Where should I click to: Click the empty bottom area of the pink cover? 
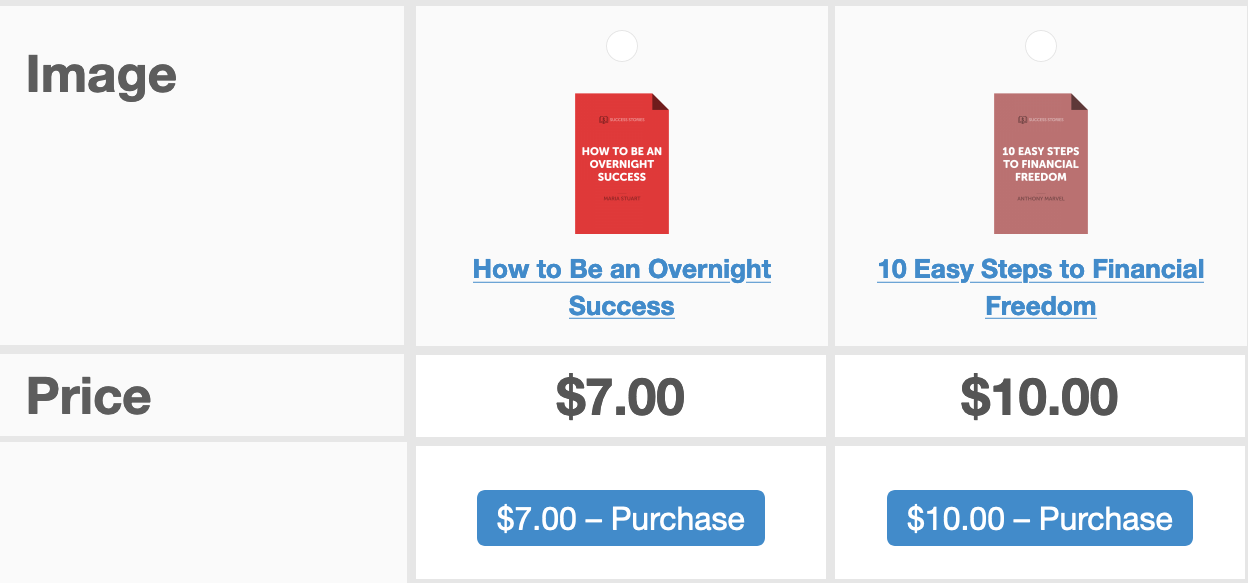[1041, 219]
